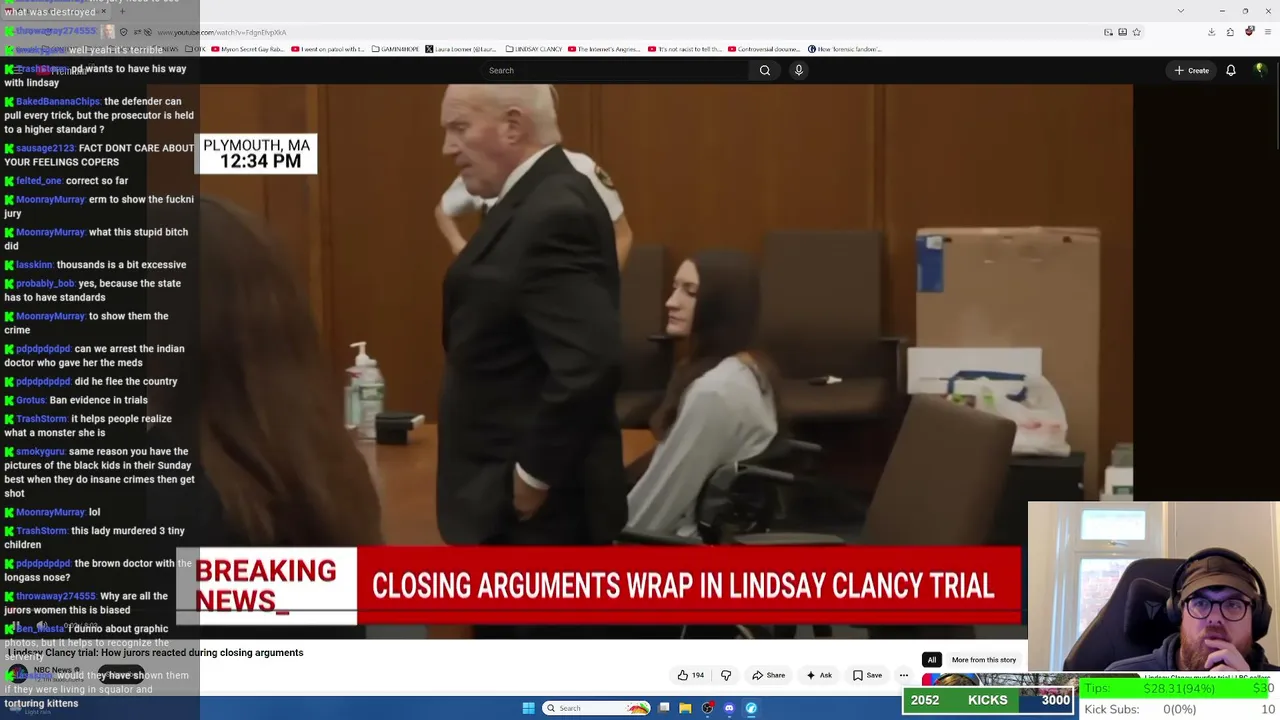Open the YouTube account avatar menu

point(1260,70)
